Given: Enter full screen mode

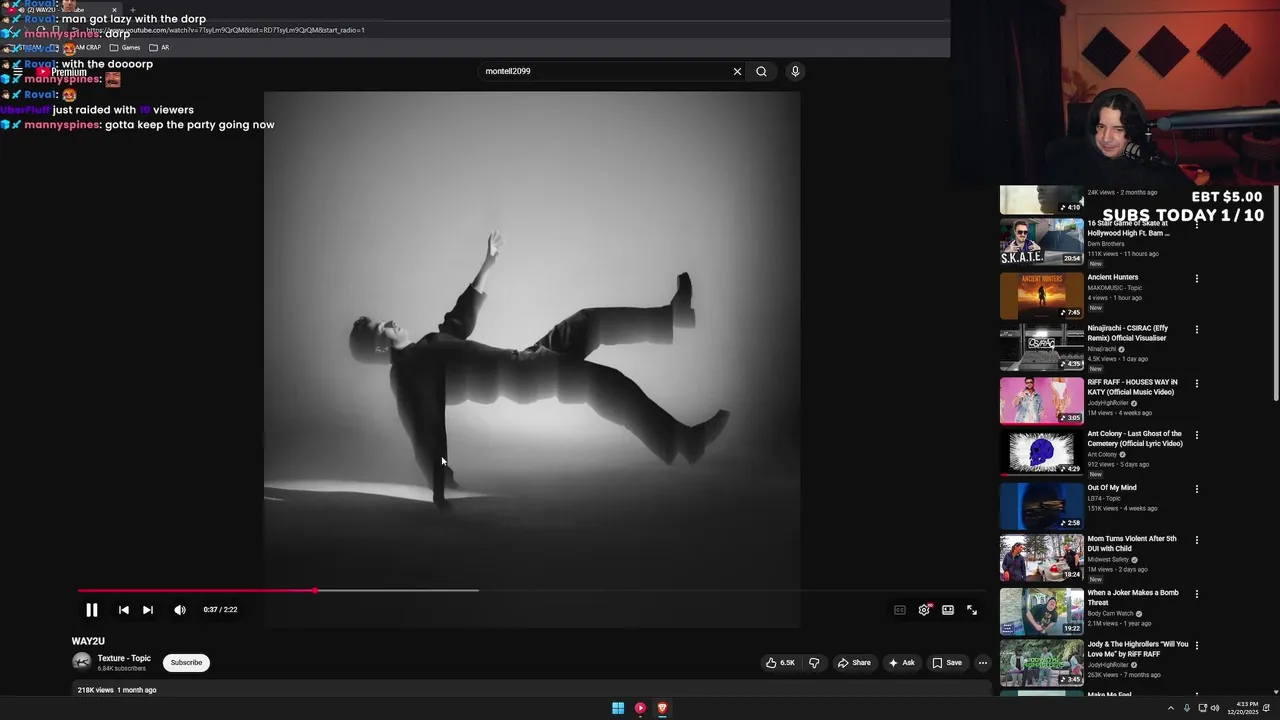Looking at the screenshot, I should (x=972, y=610).
